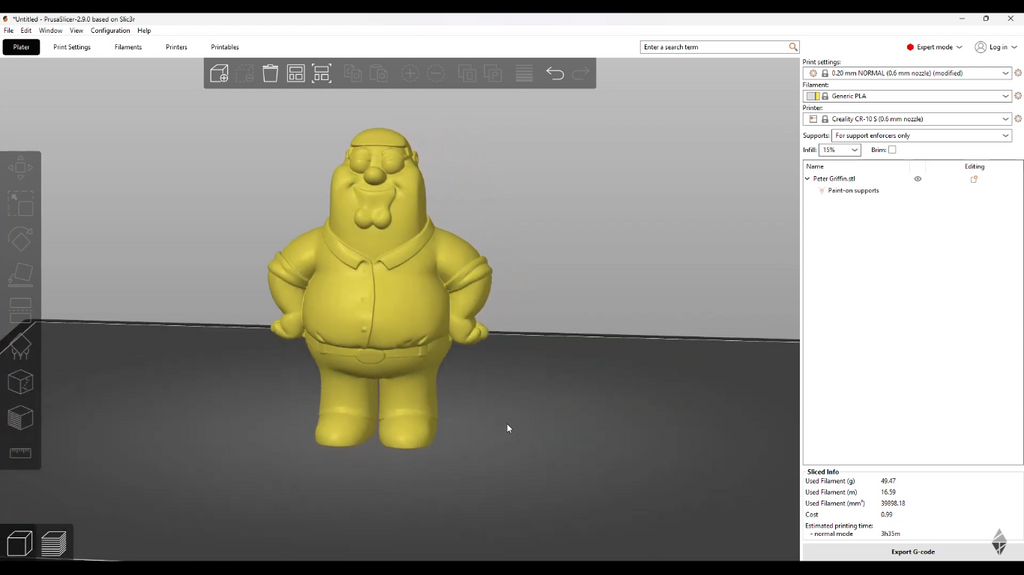Click the Split to parts icon
Image resolution: width=1024 pixels, height=575 pixels.
pos(493,73)
